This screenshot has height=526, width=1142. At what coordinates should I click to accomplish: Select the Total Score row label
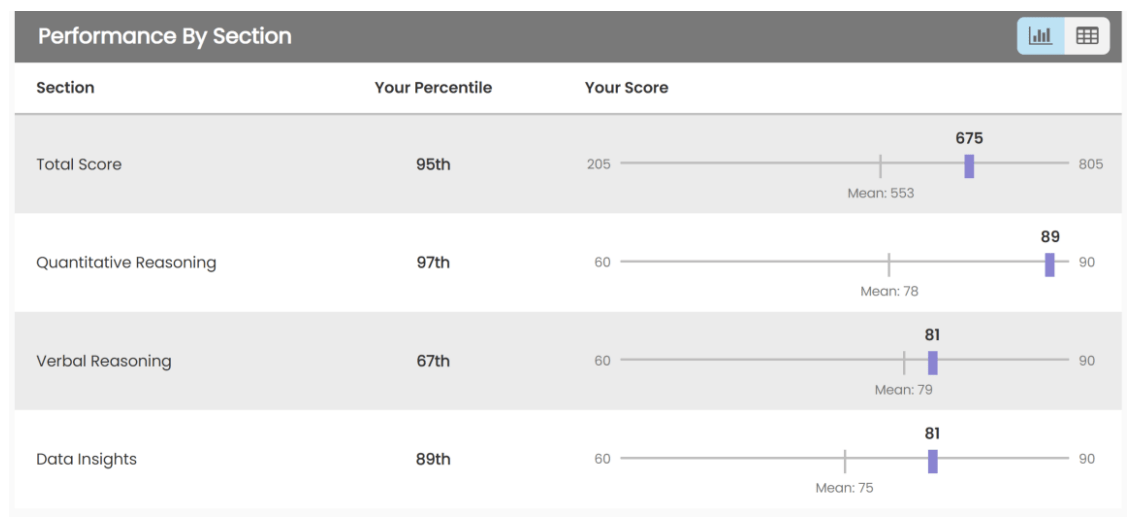click(x=79, y=165)
